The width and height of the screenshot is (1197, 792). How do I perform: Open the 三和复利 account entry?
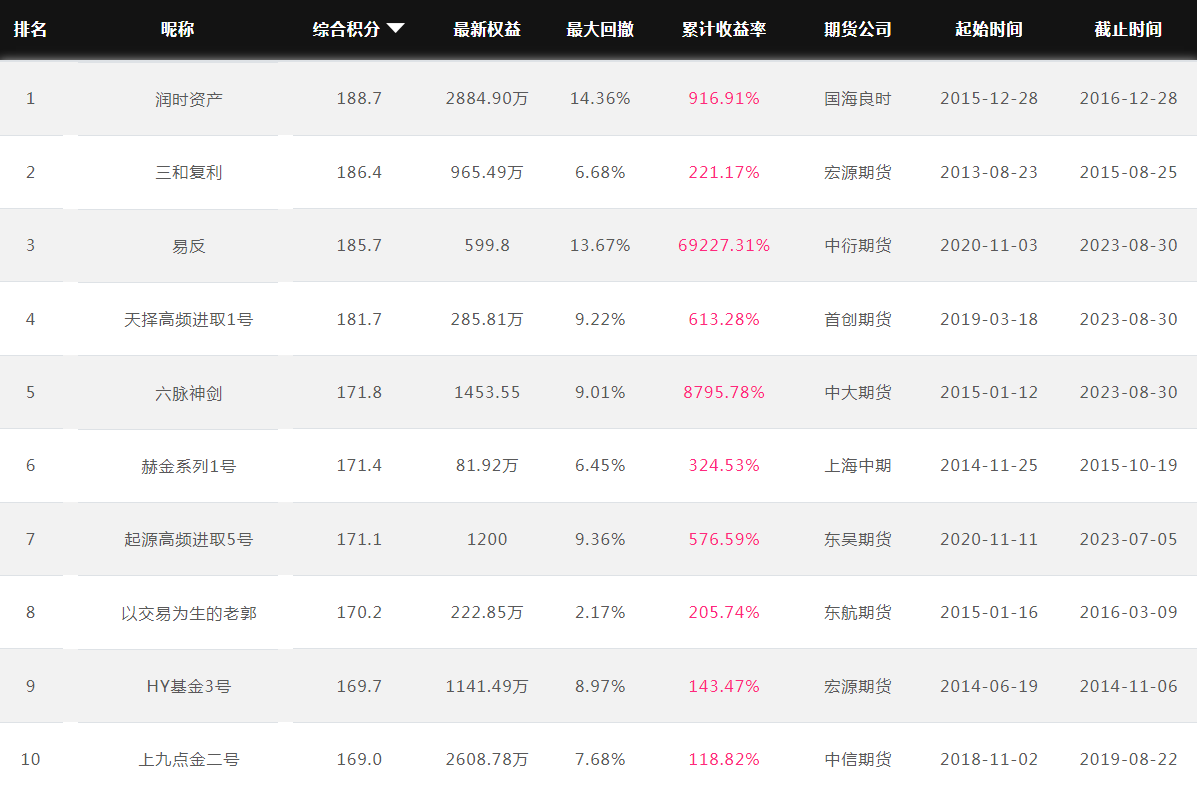(189, 173)
